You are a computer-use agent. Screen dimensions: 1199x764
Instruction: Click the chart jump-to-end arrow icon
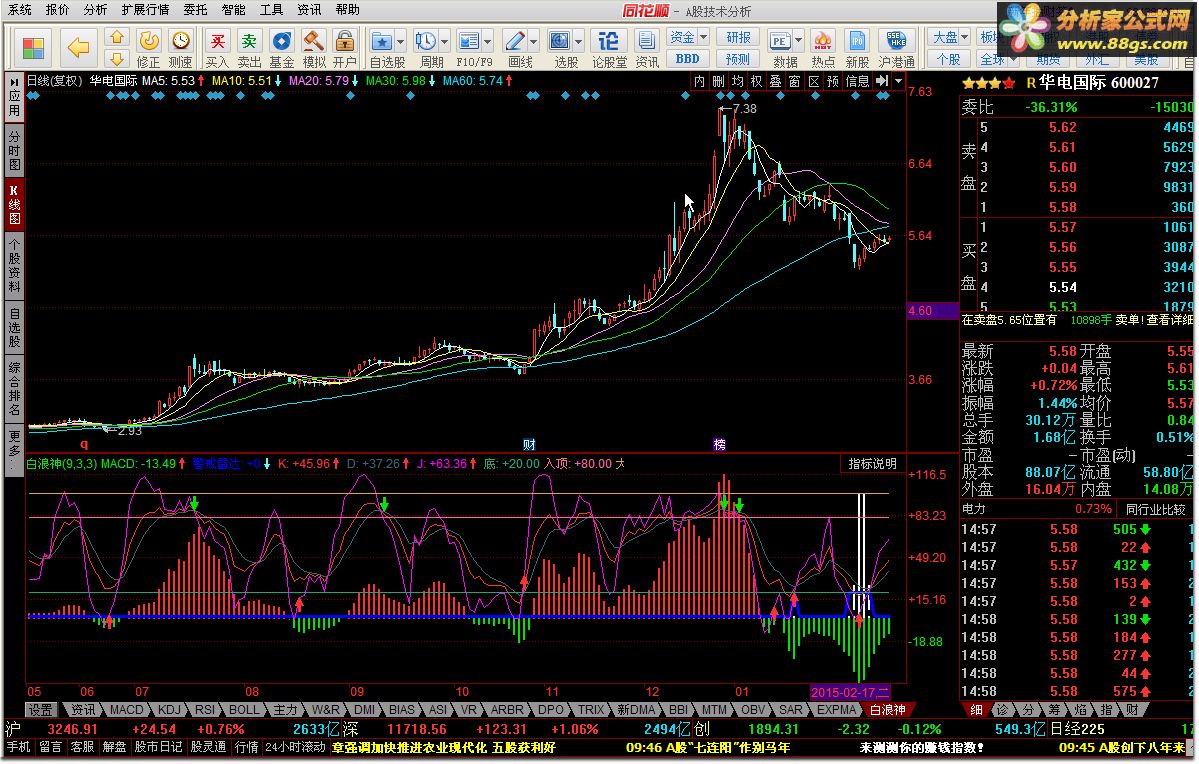(882, 81)
